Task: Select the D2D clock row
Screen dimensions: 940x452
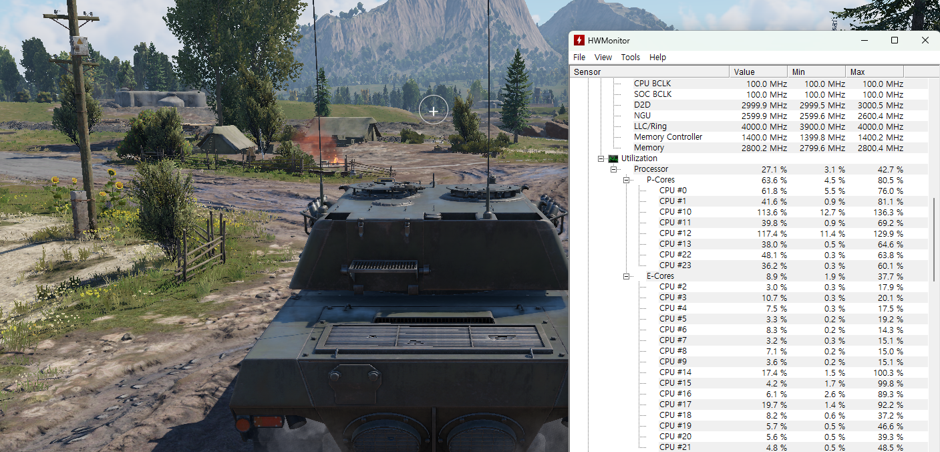Action: pos(749,105)
